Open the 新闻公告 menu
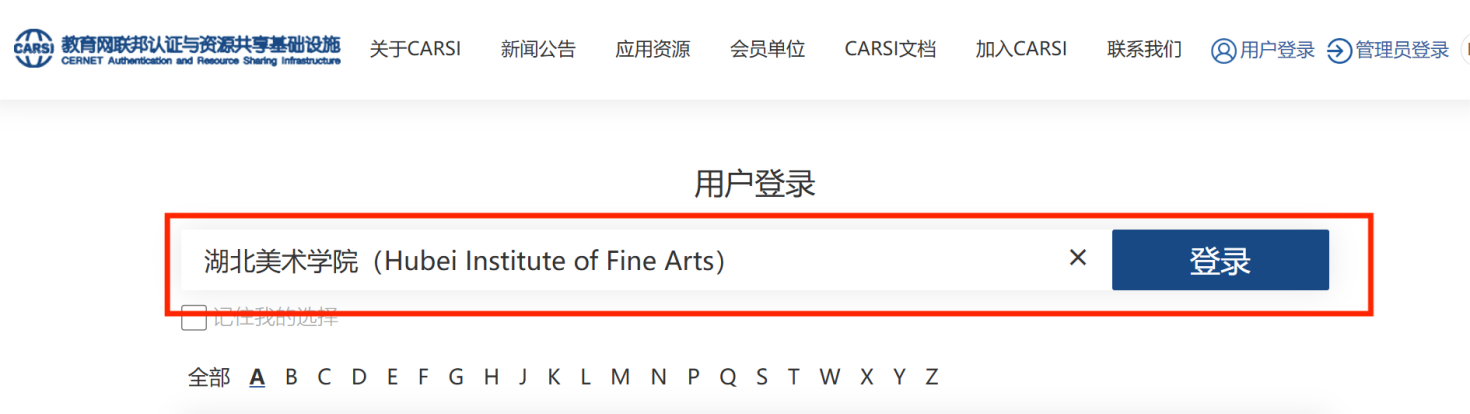The height and width of the screenshot is (414, 1470). coord(538,49)
